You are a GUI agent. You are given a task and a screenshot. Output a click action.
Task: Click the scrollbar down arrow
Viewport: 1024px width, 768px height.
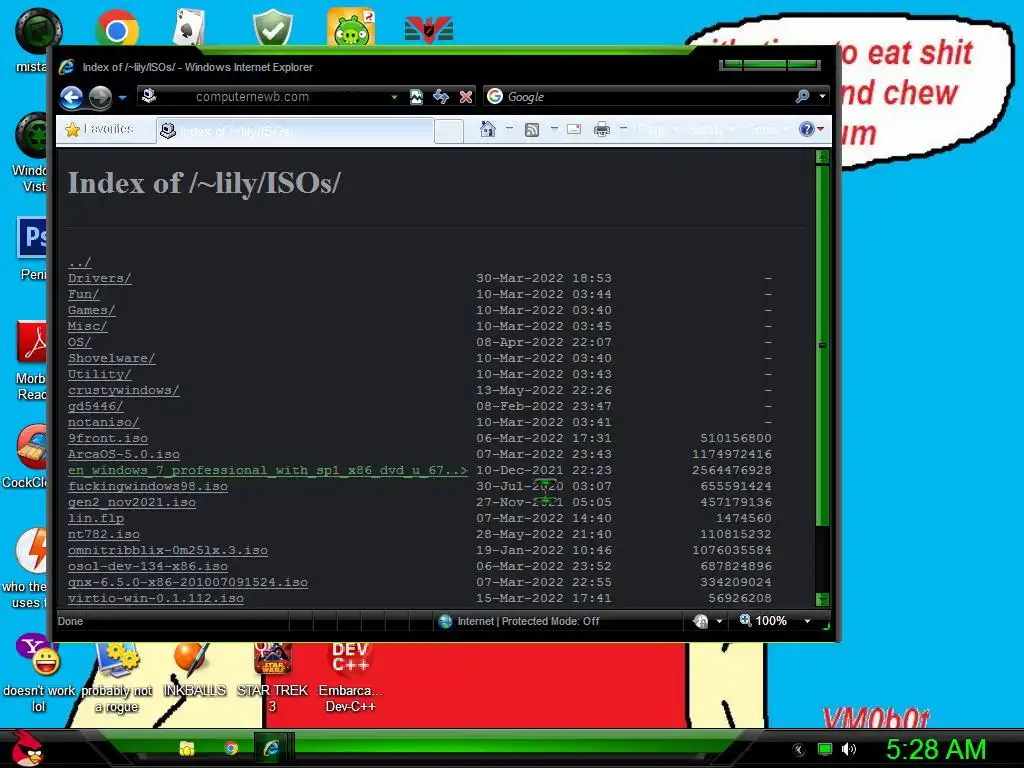[822, 599]
